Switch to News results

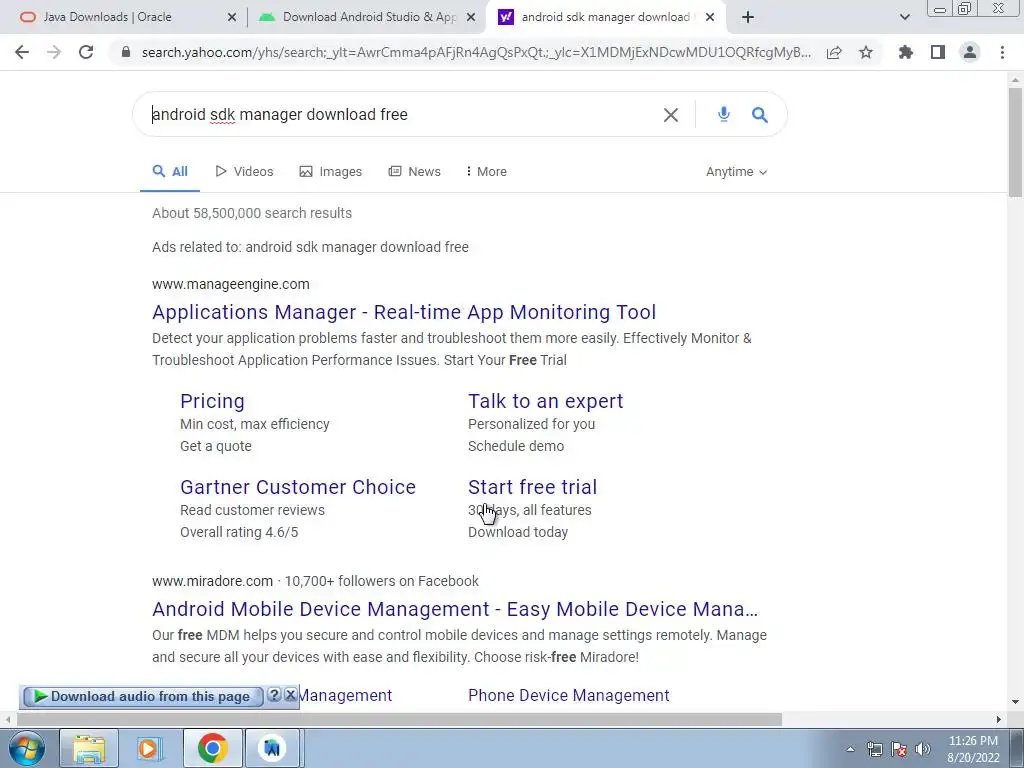click(x=415, y=172)
